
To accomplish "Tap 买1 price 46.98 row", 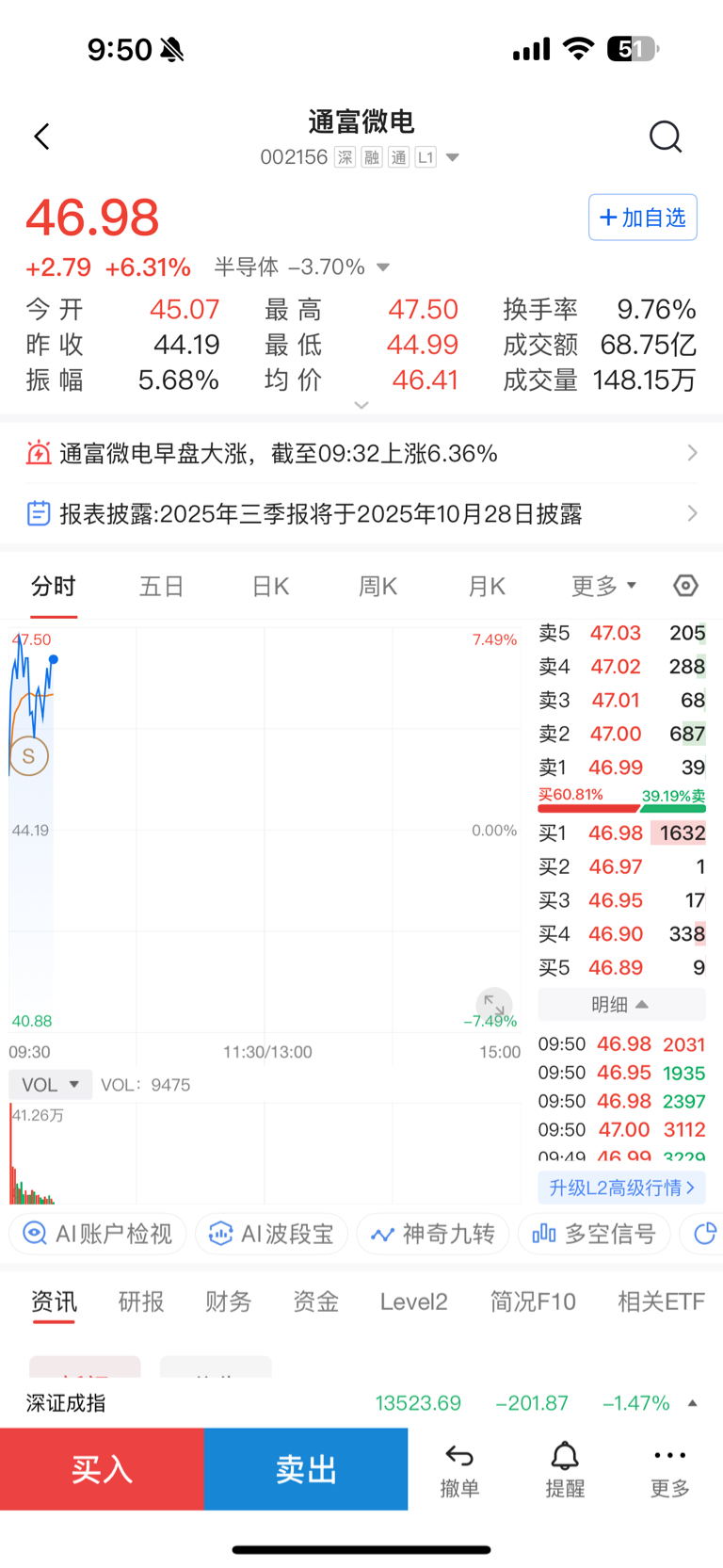I will (x=621, y=832).
